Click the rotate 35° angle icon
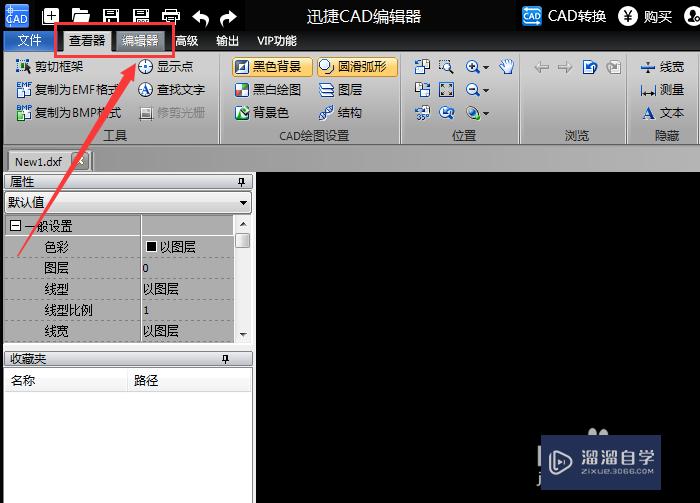Viewport: 700px width, 503px height. tap(422, 113)
